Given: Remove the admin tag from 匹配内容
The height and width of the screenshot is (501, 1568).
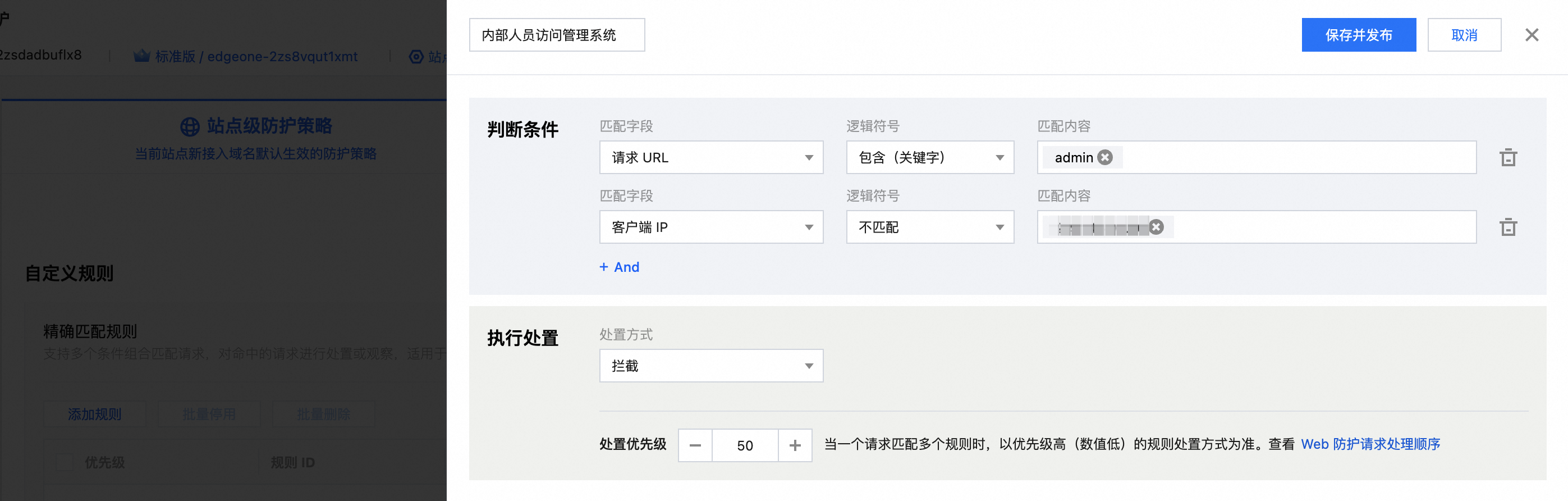Looking at the screenshot, I should 1105,157.
